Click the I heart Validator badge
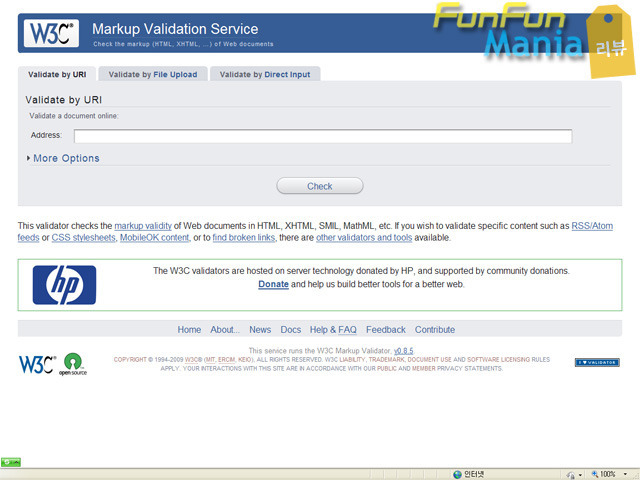The width and height of the screenshot is (640, 480). [597, 362]
